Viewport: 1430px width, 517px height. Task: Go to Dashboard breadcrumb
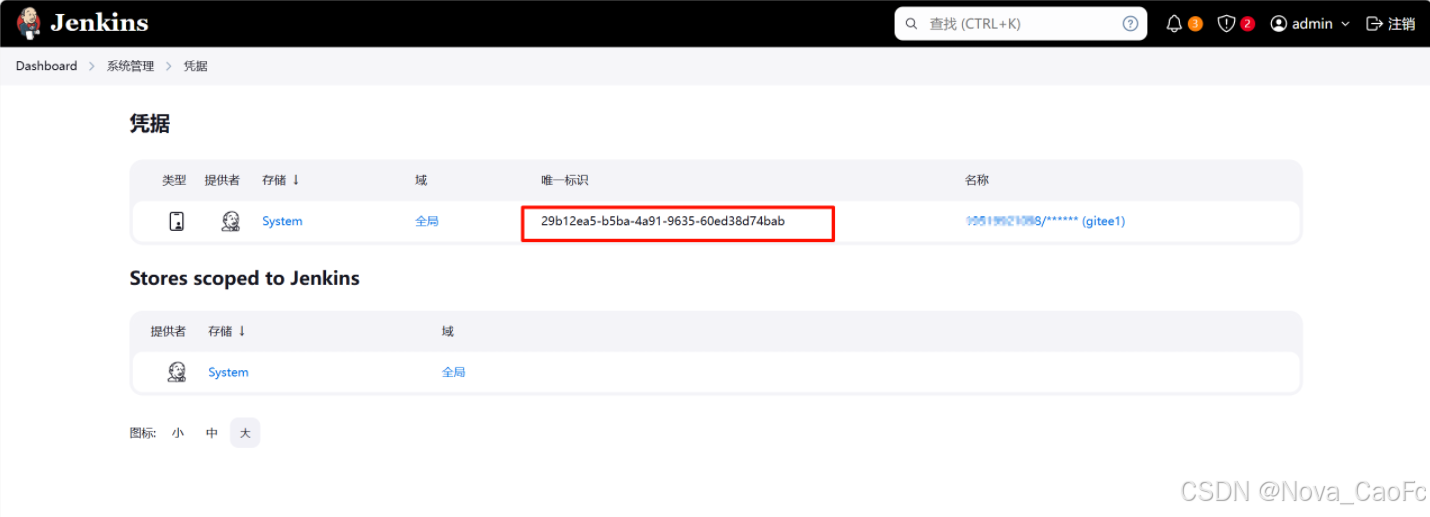pyautogui.click(x=46, y=66)
